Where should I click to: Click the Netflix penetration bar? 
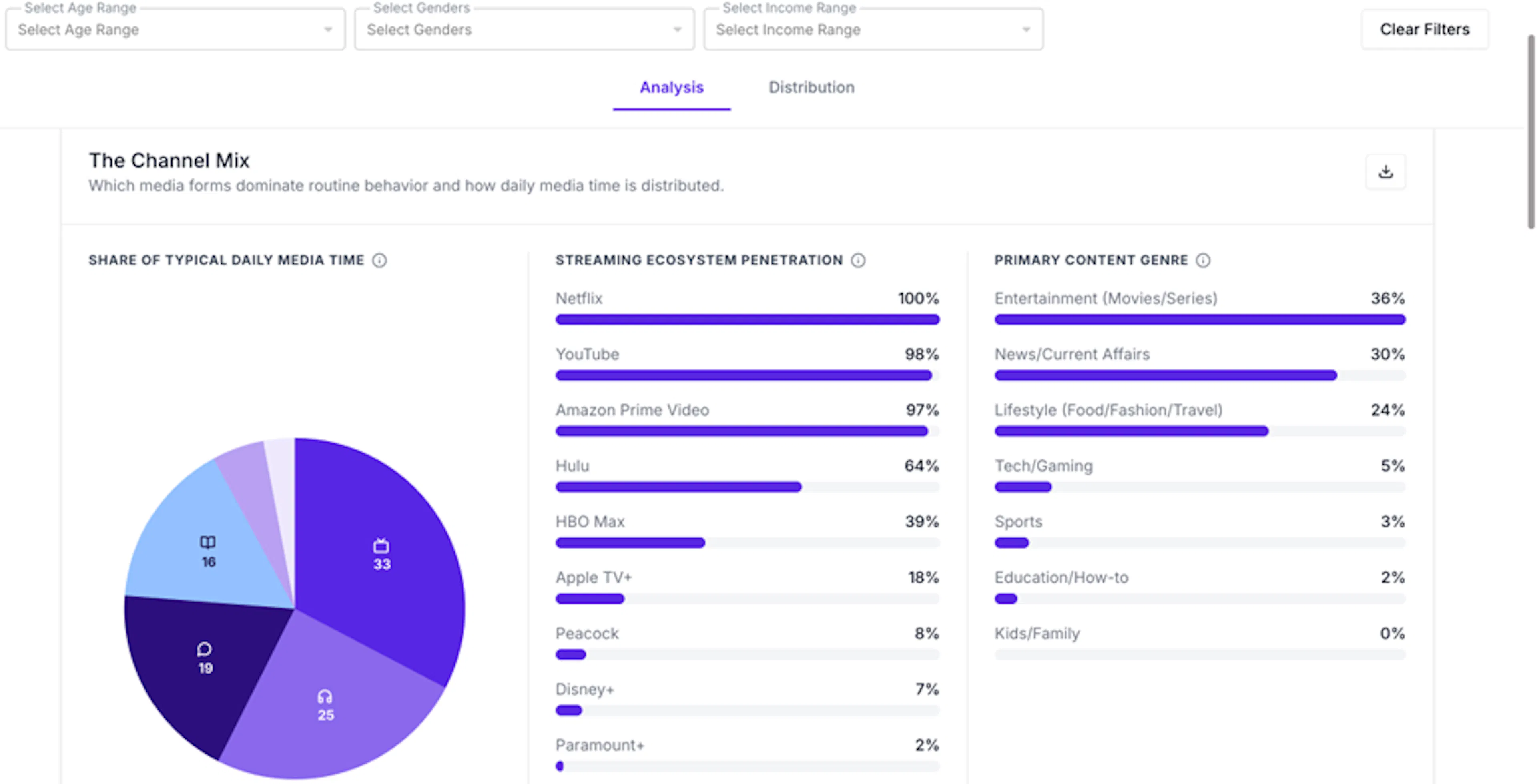point(748,319)
